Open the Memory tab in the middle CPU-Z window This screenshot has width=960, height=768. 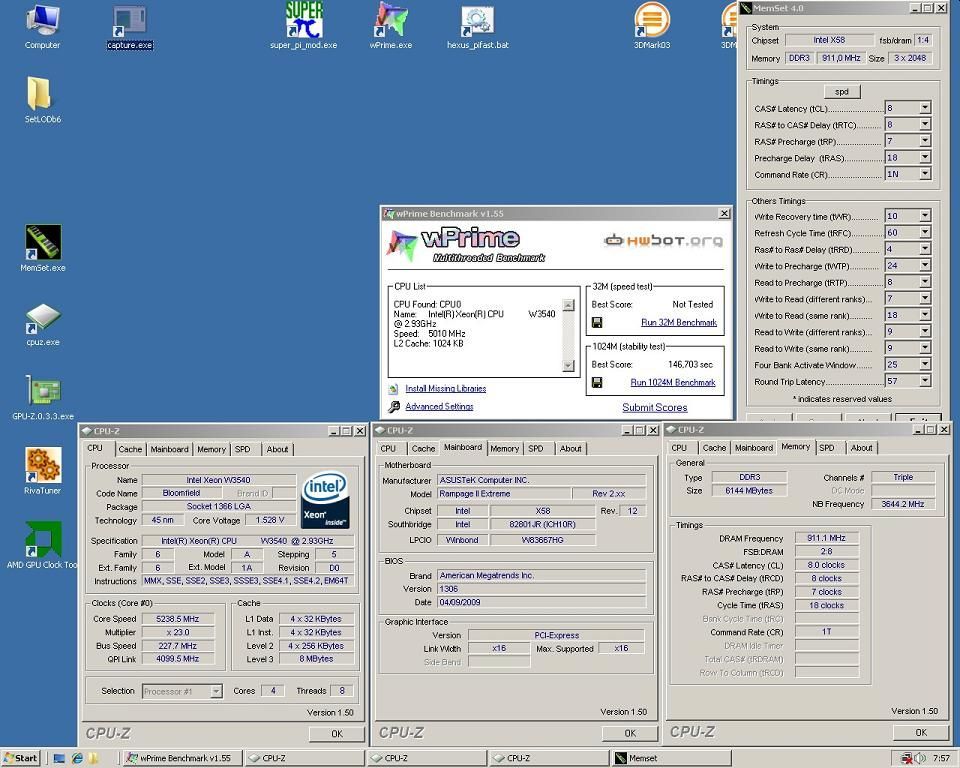click(504, 448)
